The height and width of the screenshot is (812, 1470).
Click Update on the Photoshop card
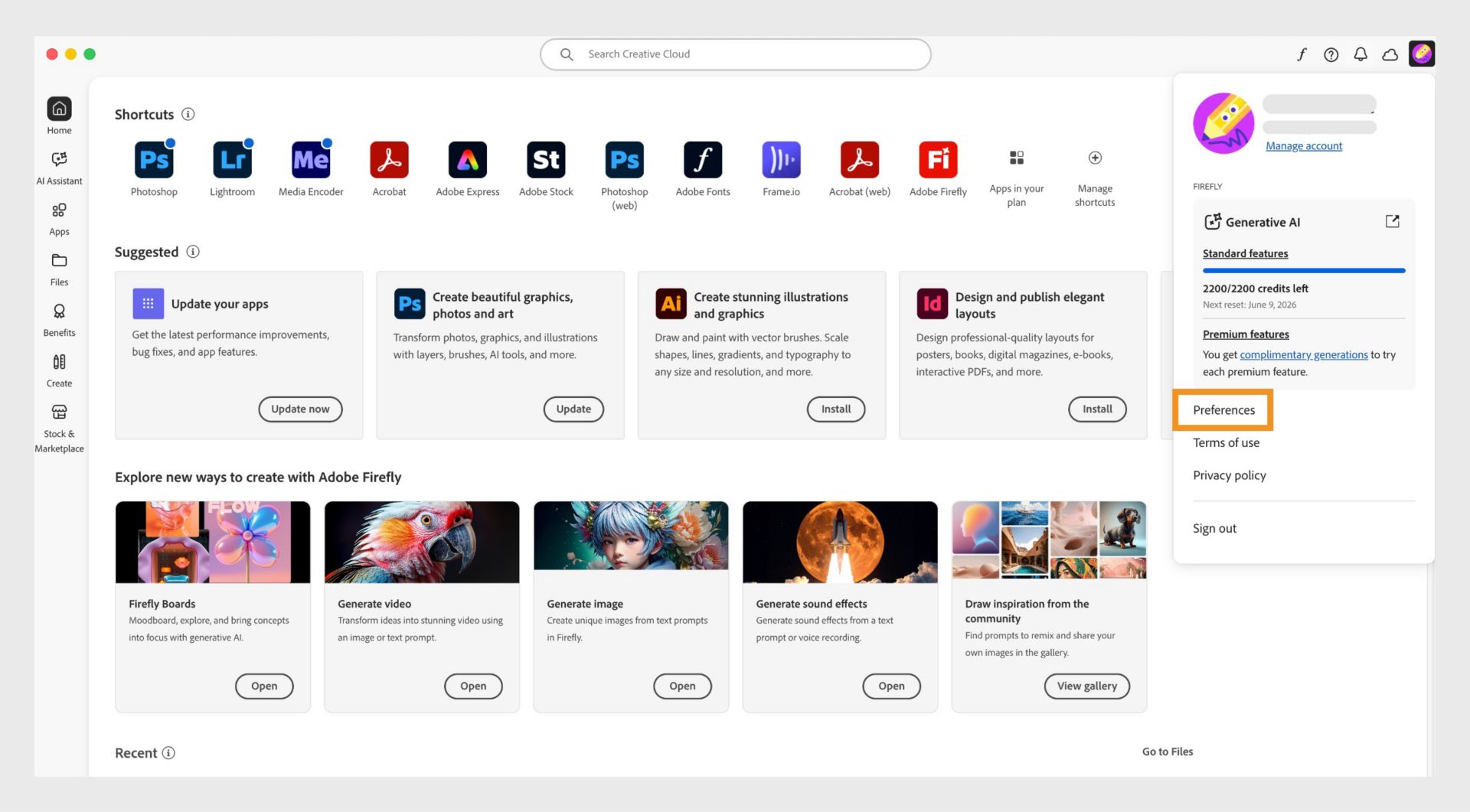573,409
